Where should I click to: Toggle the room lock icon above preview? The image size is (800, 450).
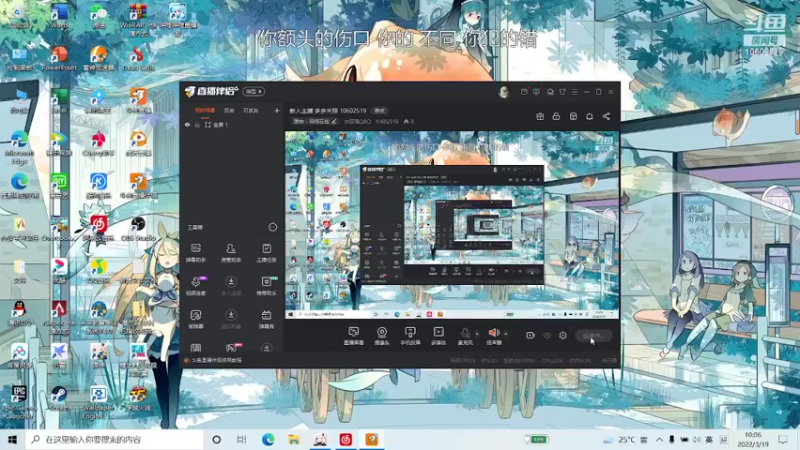pyautogui.click(x=556, y=116)
